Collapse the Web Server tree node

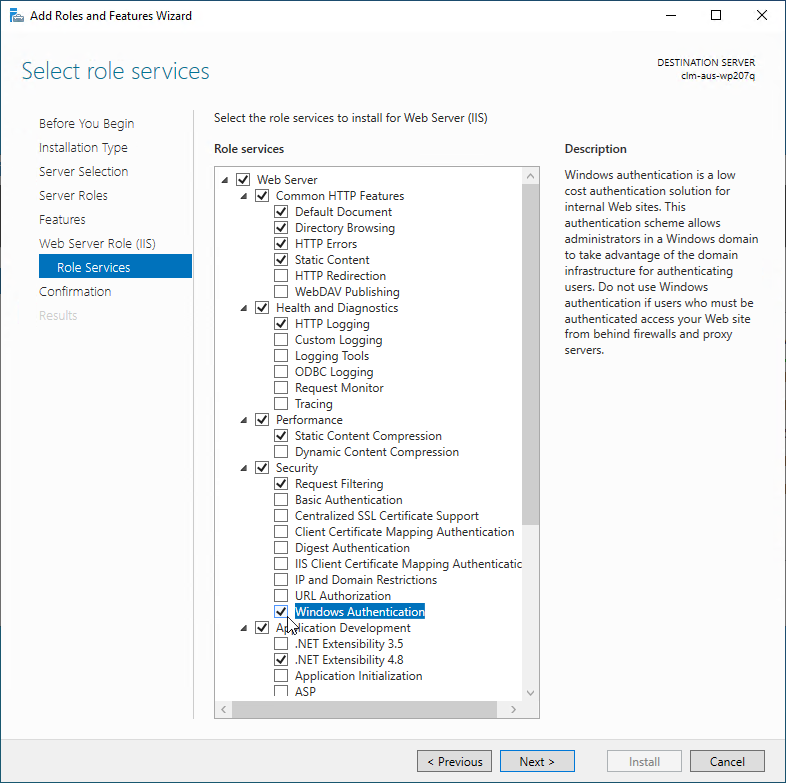coord(225,180)
